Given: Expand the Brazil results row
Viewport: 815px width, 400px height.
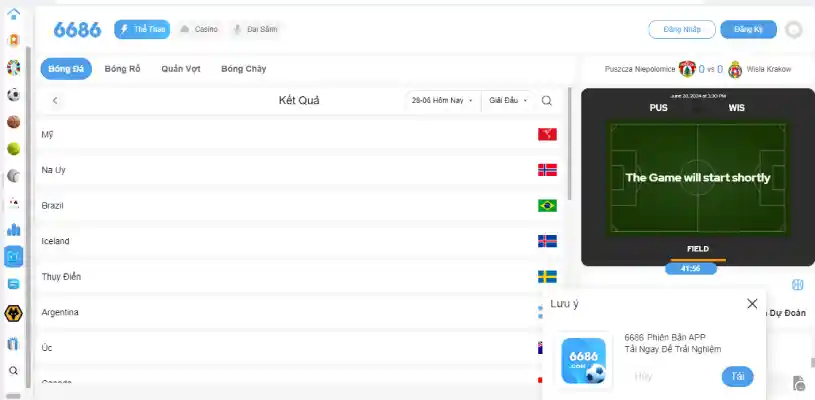Looking at the screenshot, I should pos(299,206).
